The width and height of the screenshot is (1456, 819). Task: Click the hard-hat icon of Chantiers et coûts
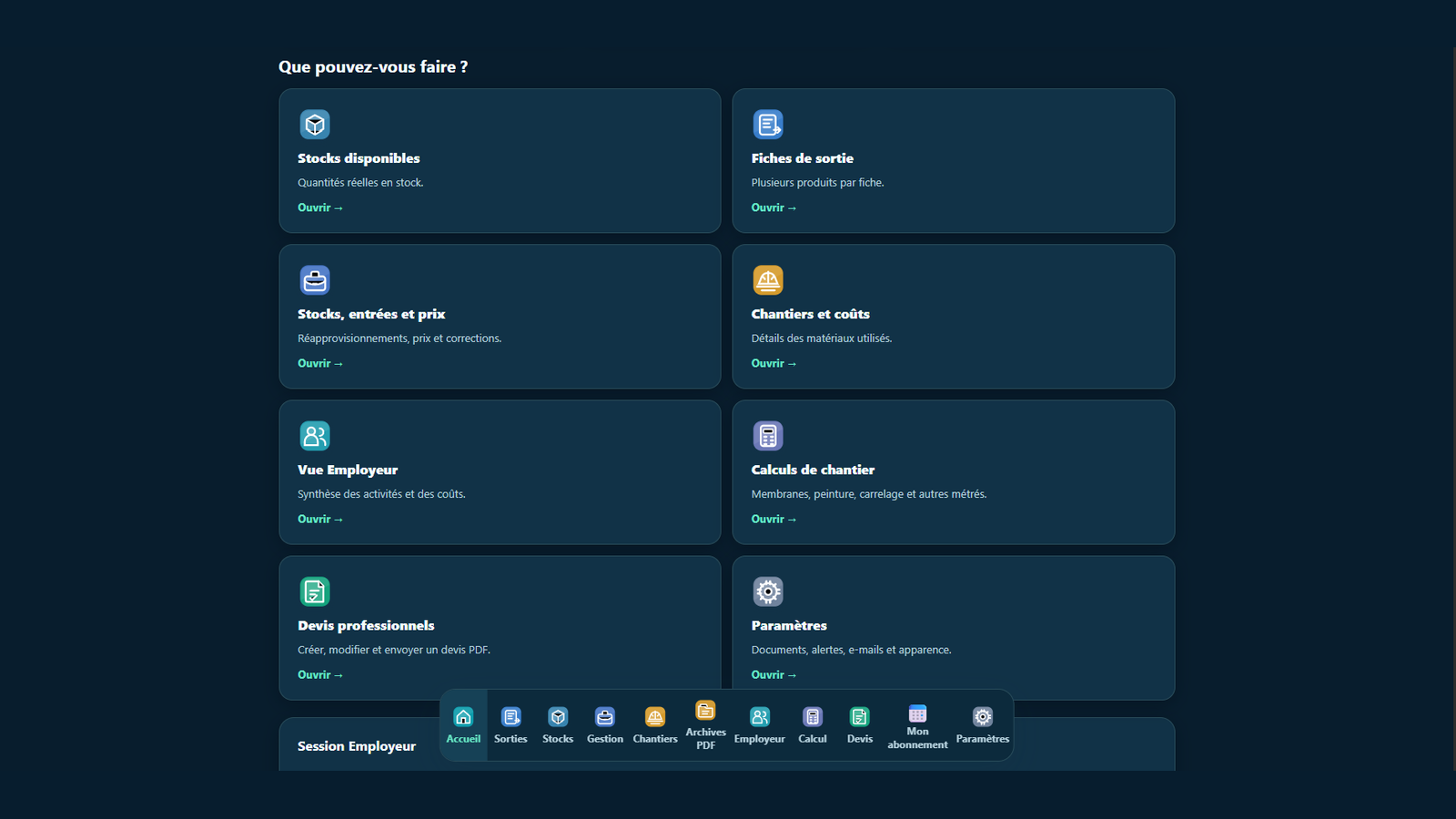click(768, 280)
